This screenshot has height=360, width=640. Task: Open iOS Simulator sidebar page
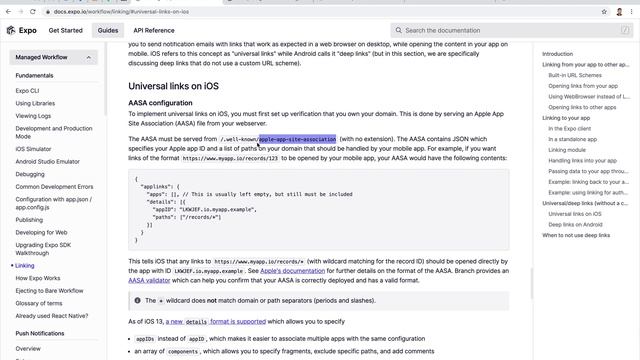click(x=33, y=149)
